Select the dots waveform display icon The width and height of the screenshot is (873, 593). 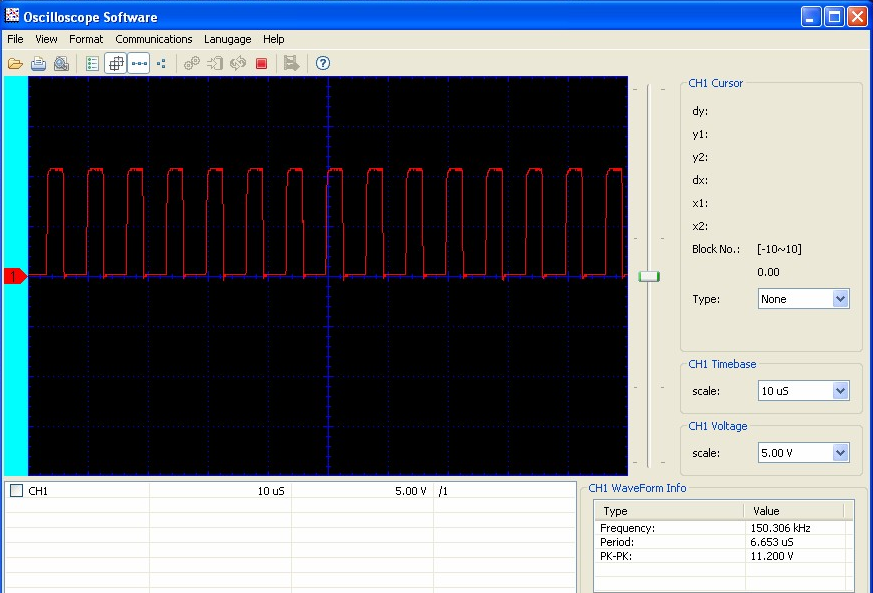tap(161, 63)
